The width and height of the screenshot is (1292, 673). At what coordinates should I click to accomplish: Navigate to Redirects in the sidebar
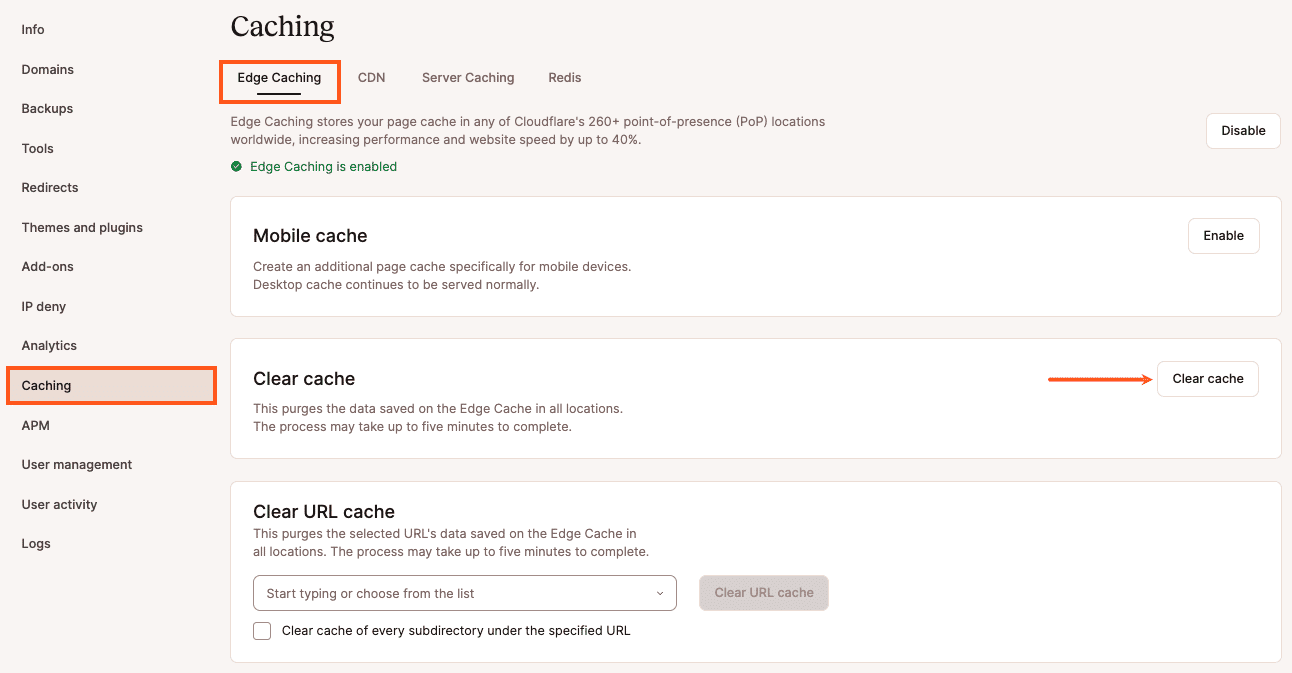(x=50, y=188)
